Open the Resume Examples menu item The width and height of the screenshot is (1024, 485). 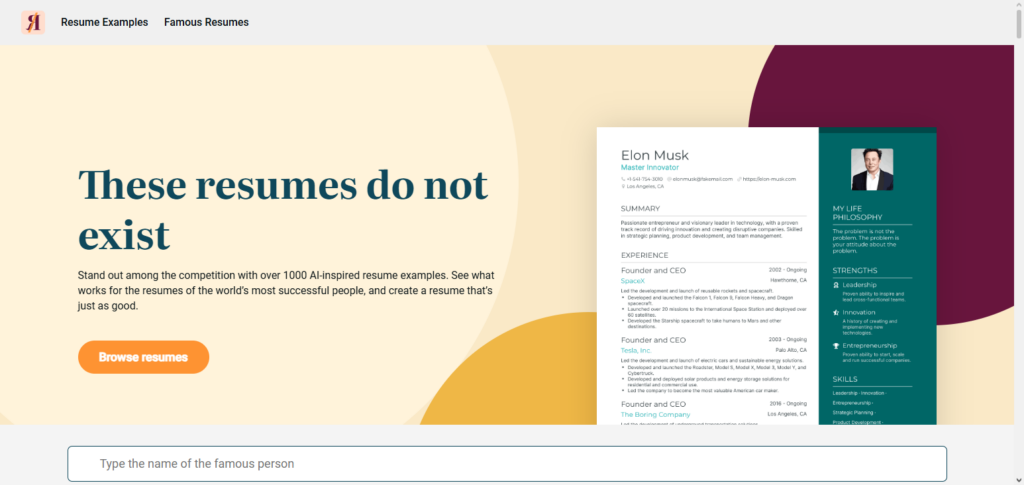[104, 22]
